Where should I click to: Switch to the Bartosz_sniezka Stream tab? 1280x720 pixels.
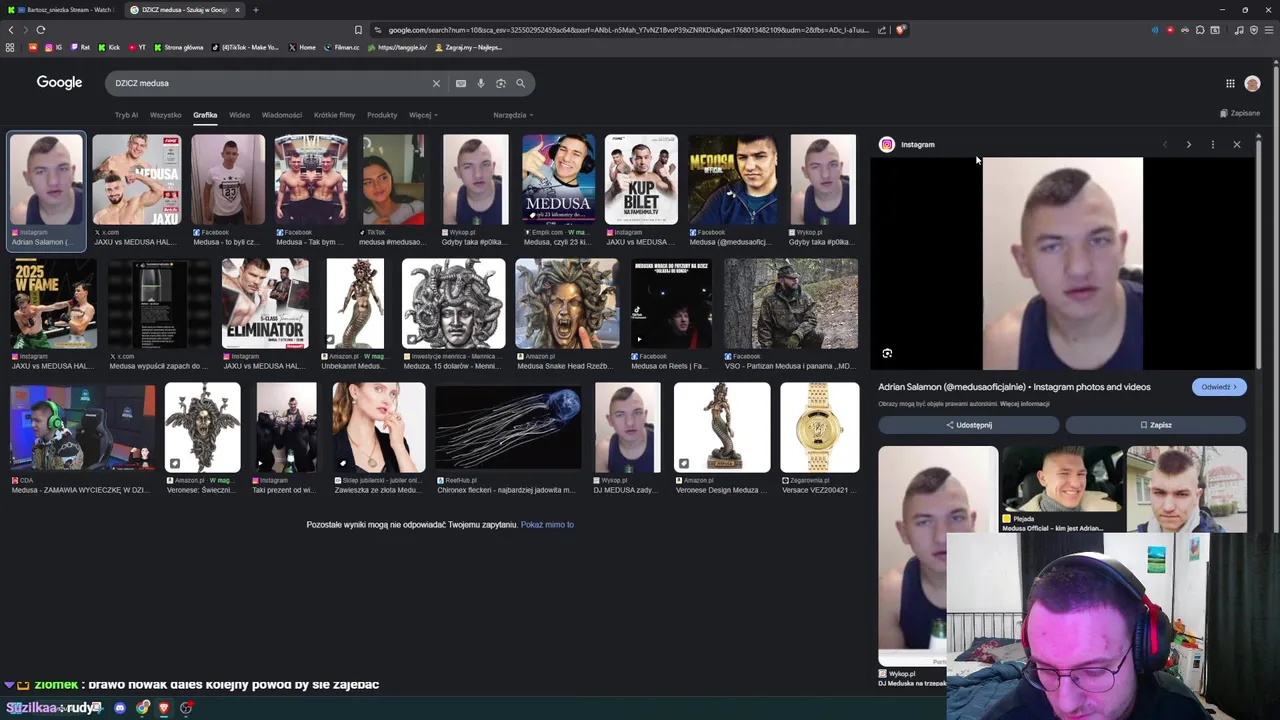click(62, 10)
